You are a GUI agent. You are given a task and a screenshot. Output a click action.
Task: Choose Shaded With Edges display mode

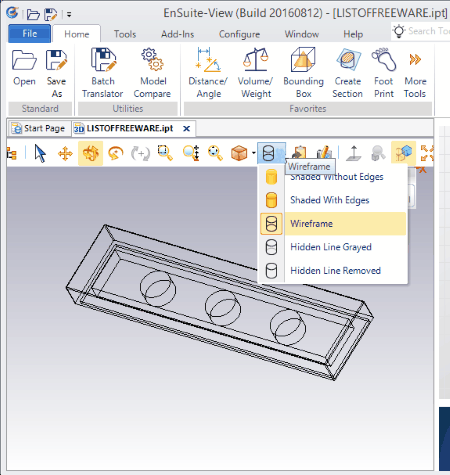point(333,200)
